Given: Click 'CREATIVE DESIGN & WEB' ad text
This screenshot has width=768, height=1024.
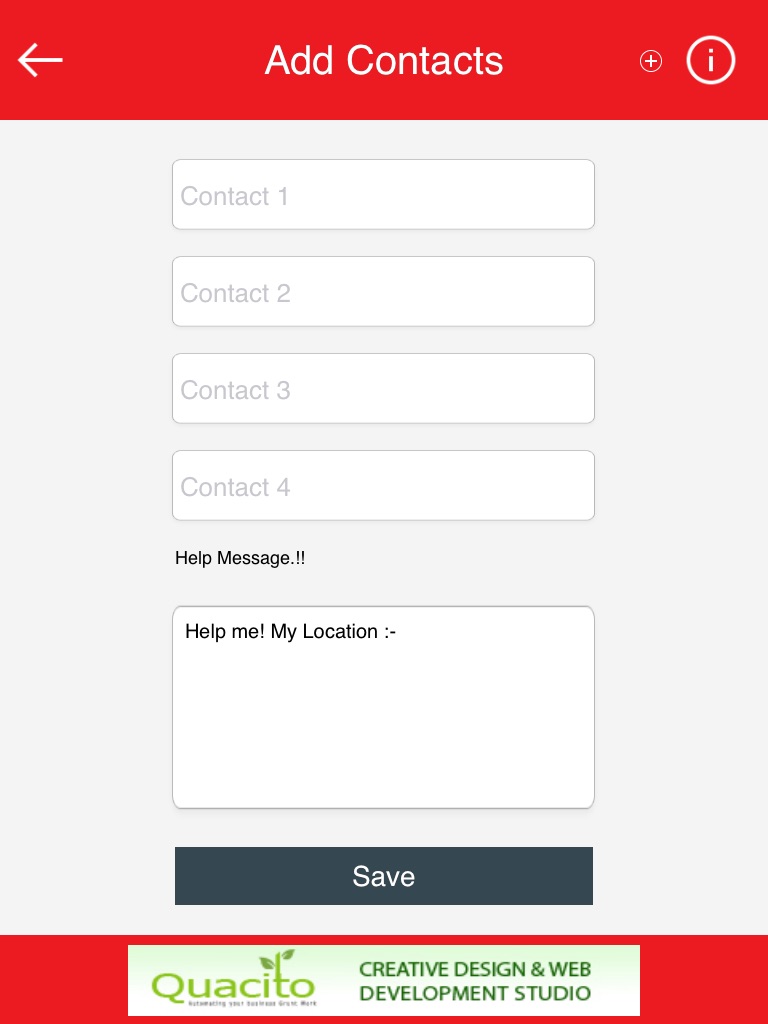Looking at the screenshot, I should tap(475, 968).
